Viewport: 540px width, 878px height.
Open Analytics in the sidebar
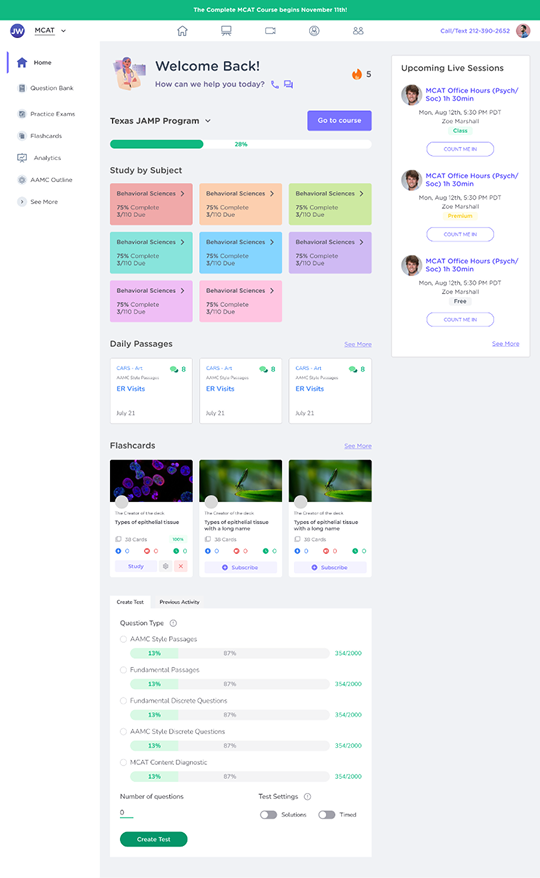[x=47, y=158]
